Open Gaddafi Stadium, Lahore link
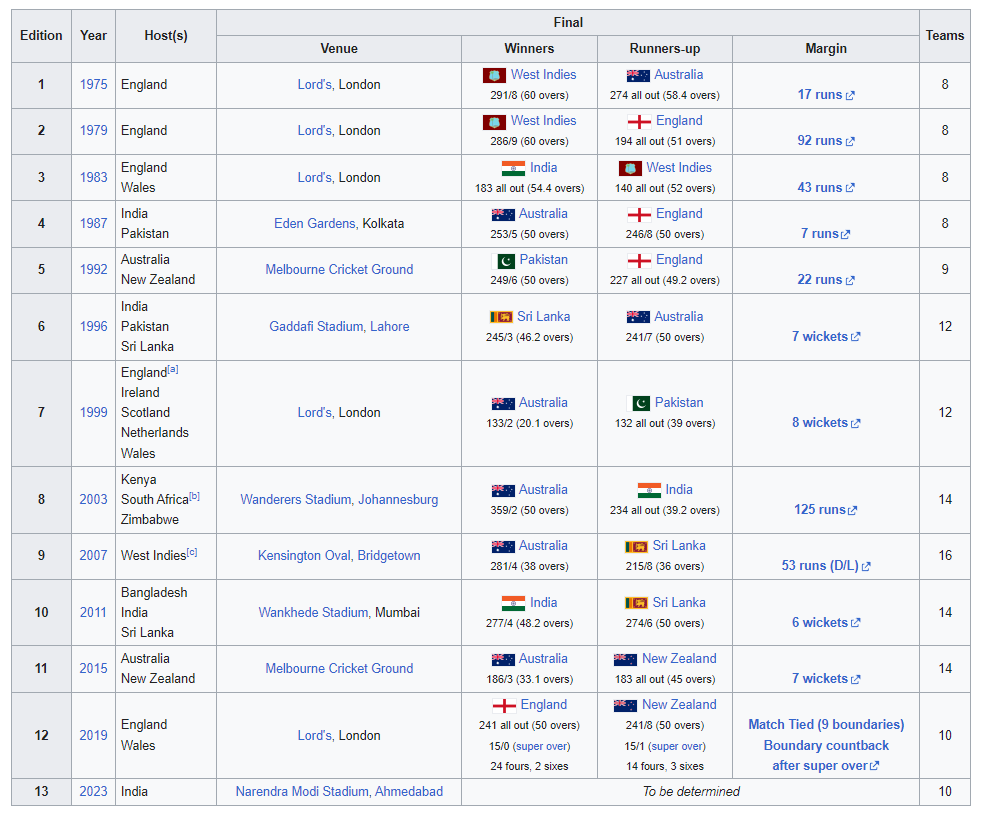Screen dimensions: 981x818 (x=339, y=327)
